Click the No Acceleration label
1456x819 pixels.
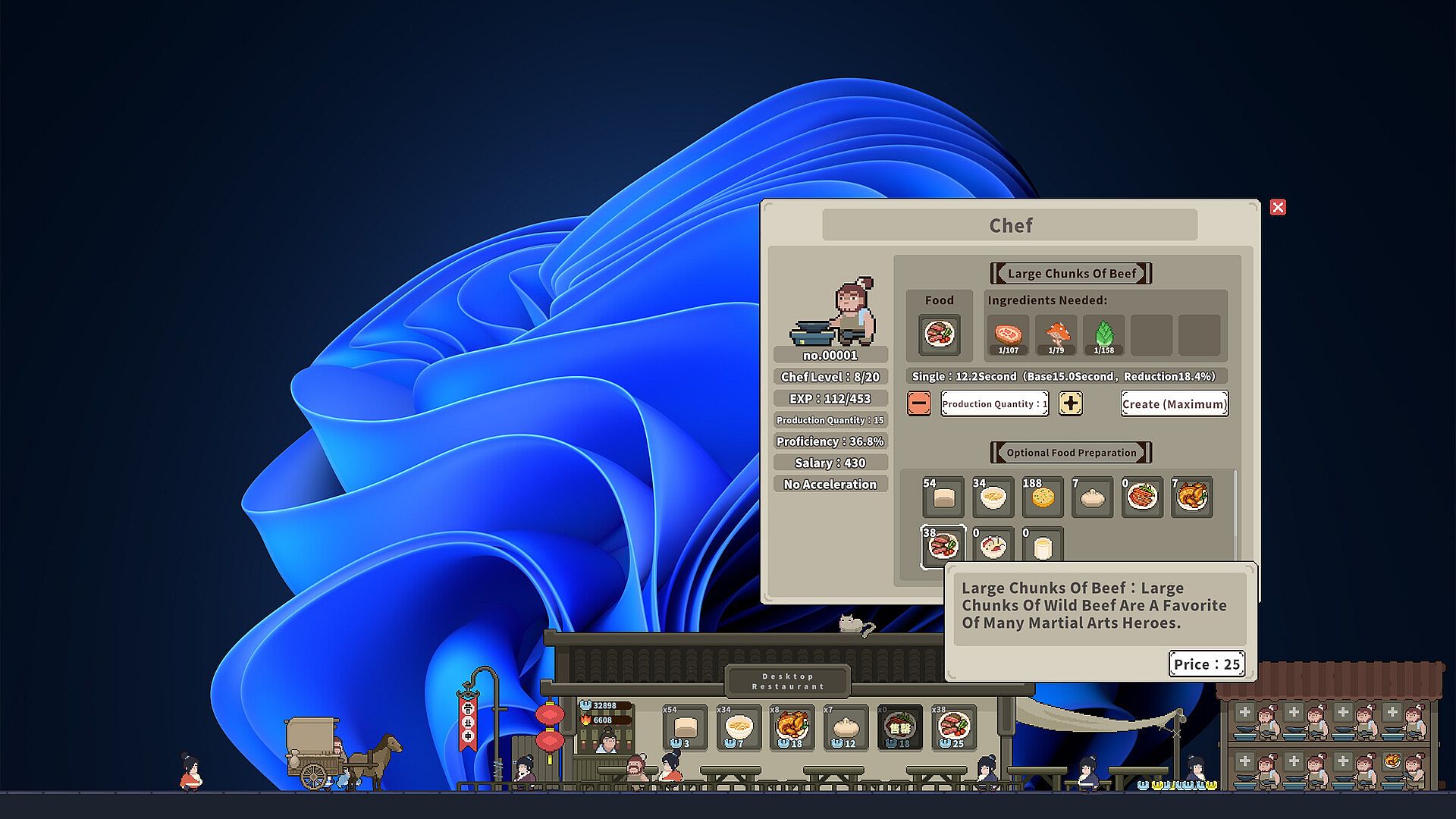click(x=830, y=484)
